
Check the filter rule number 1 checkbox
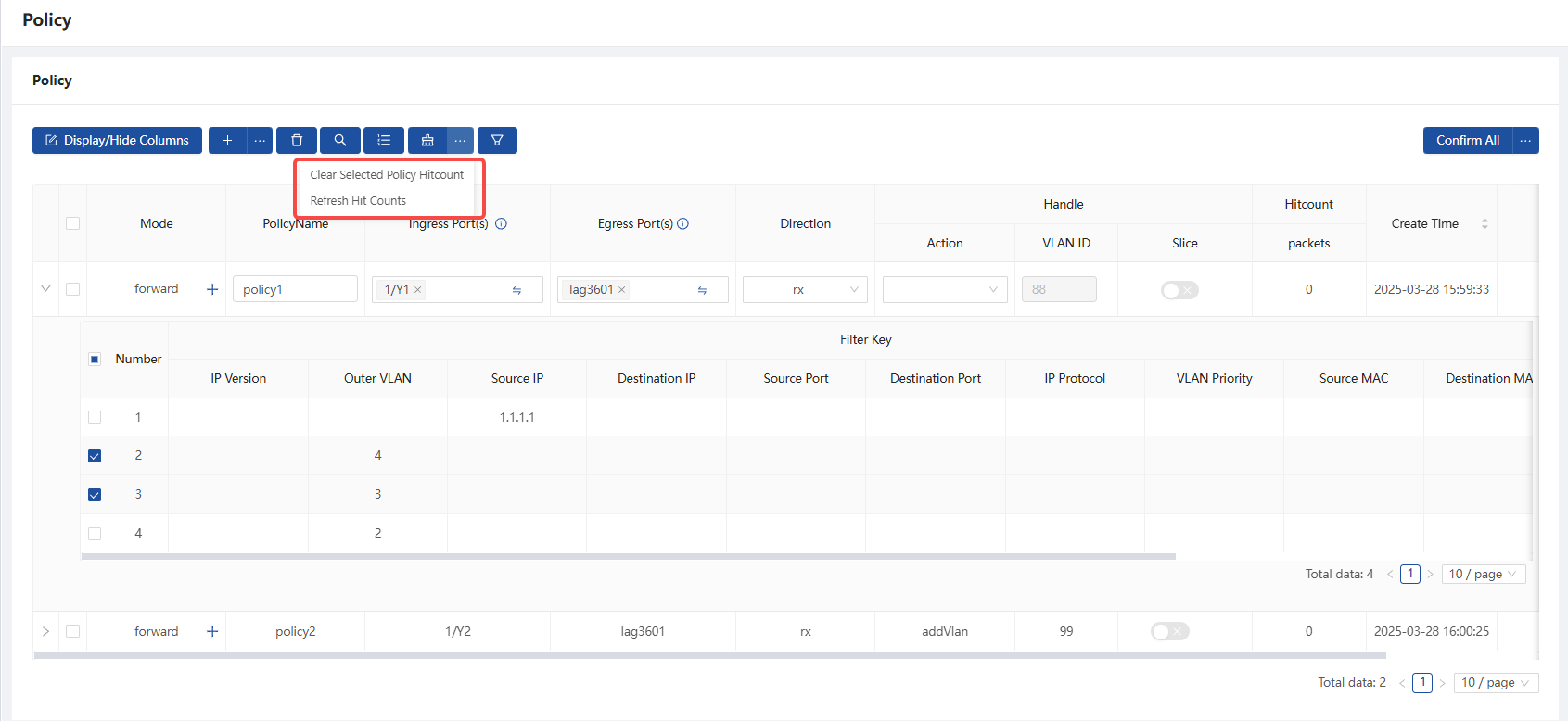tap(95, 417)
